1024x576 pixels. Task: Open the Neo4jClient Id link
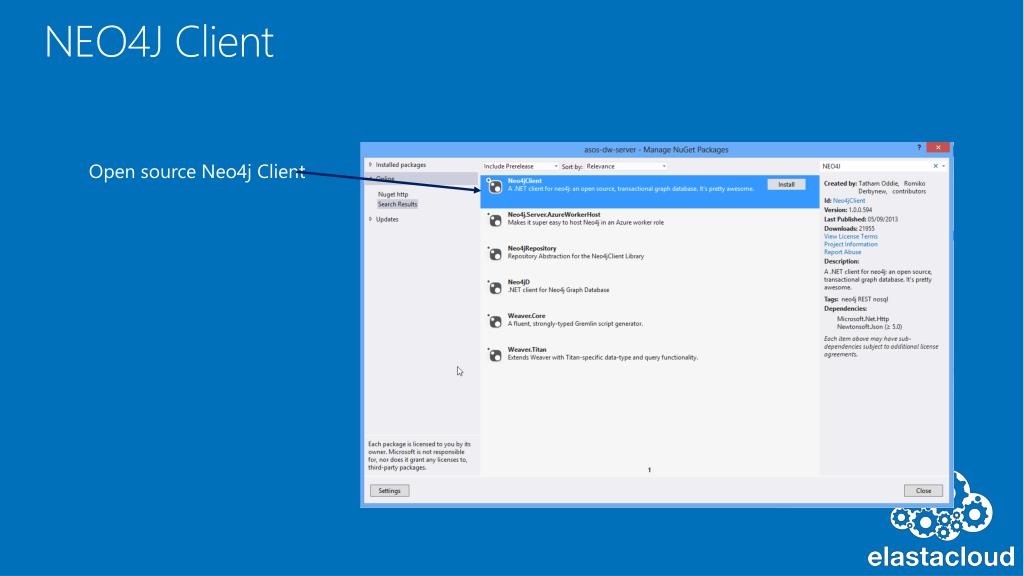[x=849, y=201]
